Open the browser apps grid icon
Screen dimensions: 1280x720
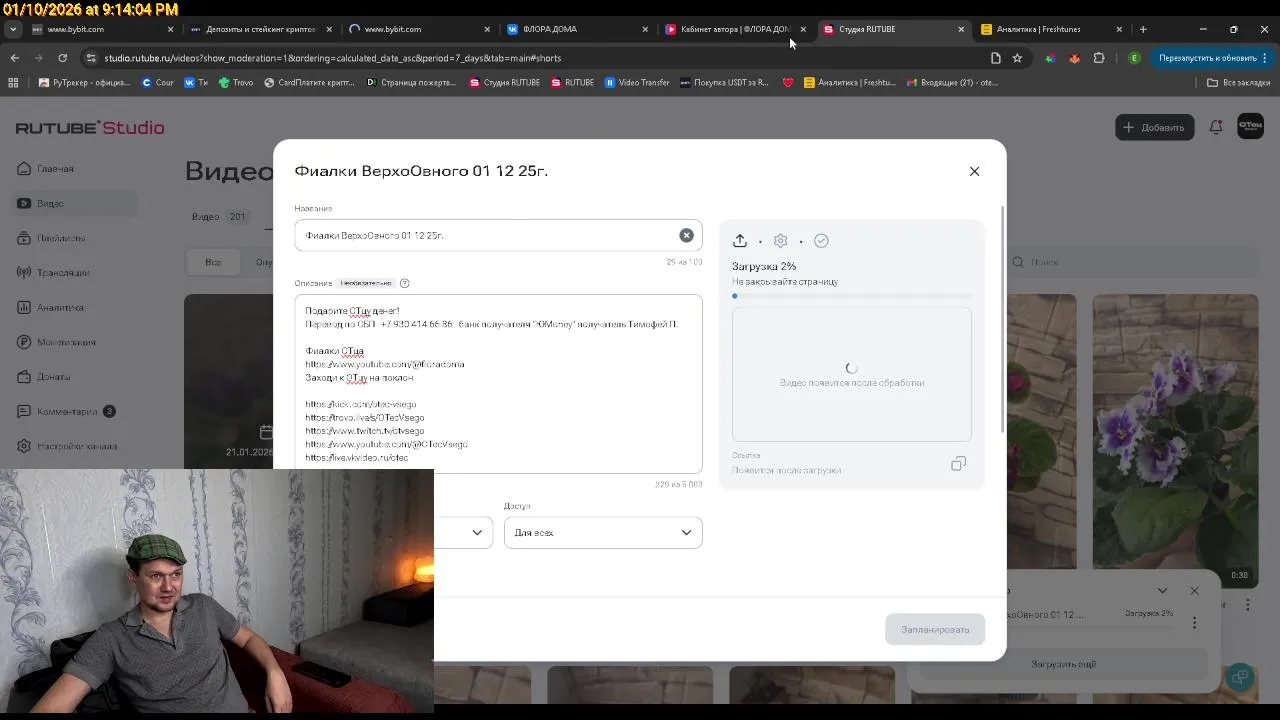tap(13, 83)
